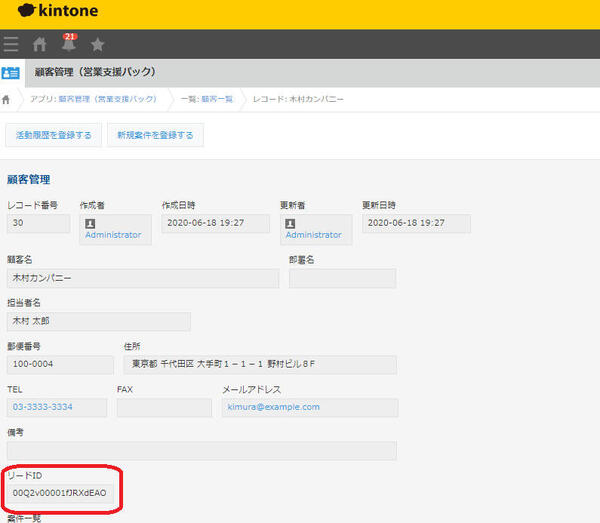Viewport: 600px width, 523px height.
Task: Click the リードID label
Action: pos(25,476)
